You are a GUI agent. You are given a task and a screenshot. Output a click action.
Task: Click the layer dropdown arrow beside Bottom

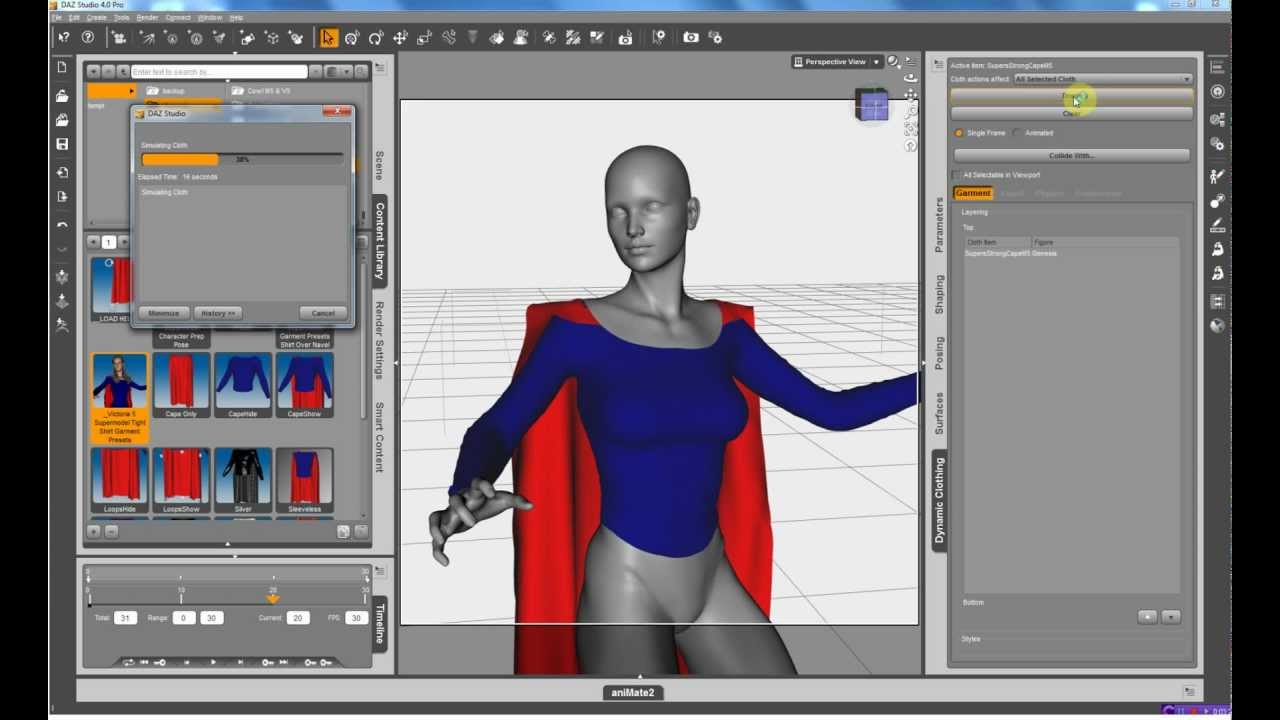1171,617
